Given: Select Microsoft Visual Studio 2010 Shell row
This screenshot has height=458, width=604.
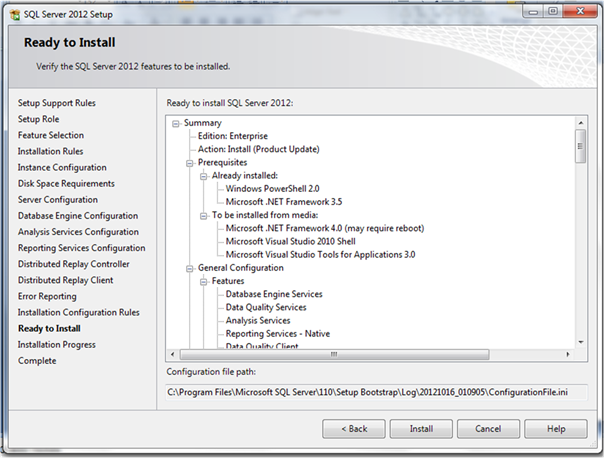Looking at the screenshot, I should coord(290,242).
